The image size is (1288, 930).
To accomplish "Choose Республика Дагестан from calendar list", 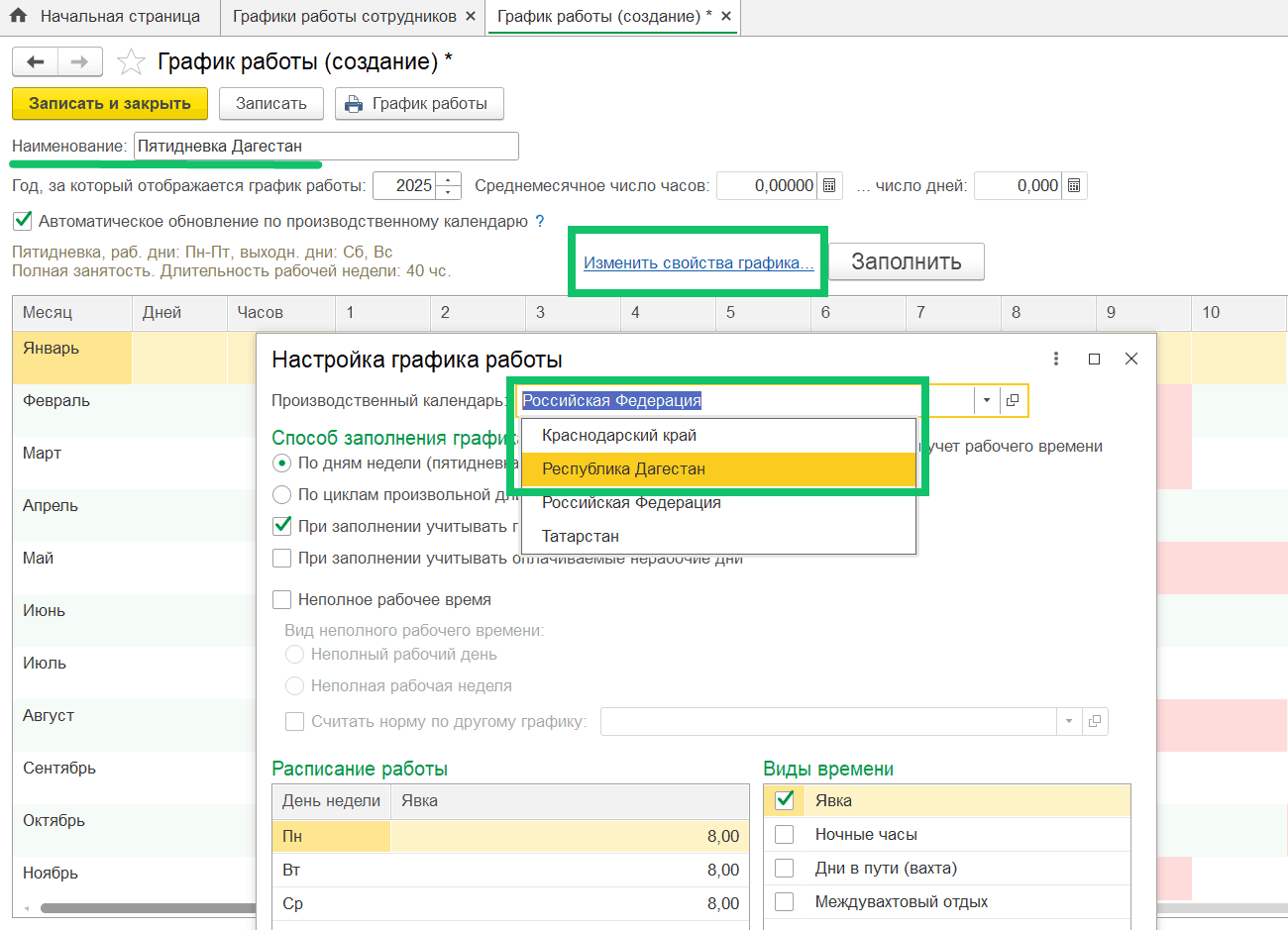I will (x=623, y=468).
